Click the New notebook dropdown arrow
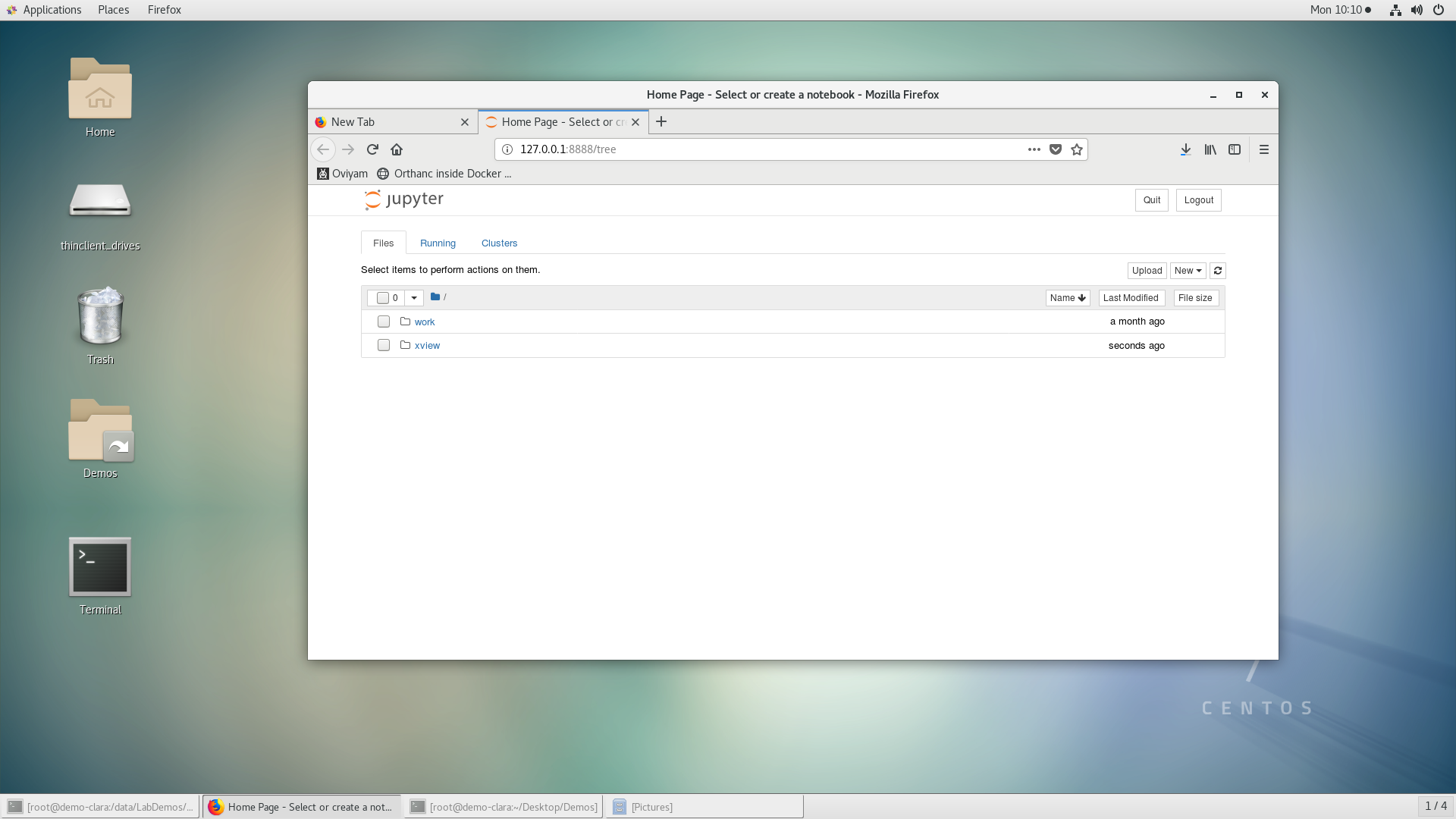 pyautogui.click(x=1198, y=270)
